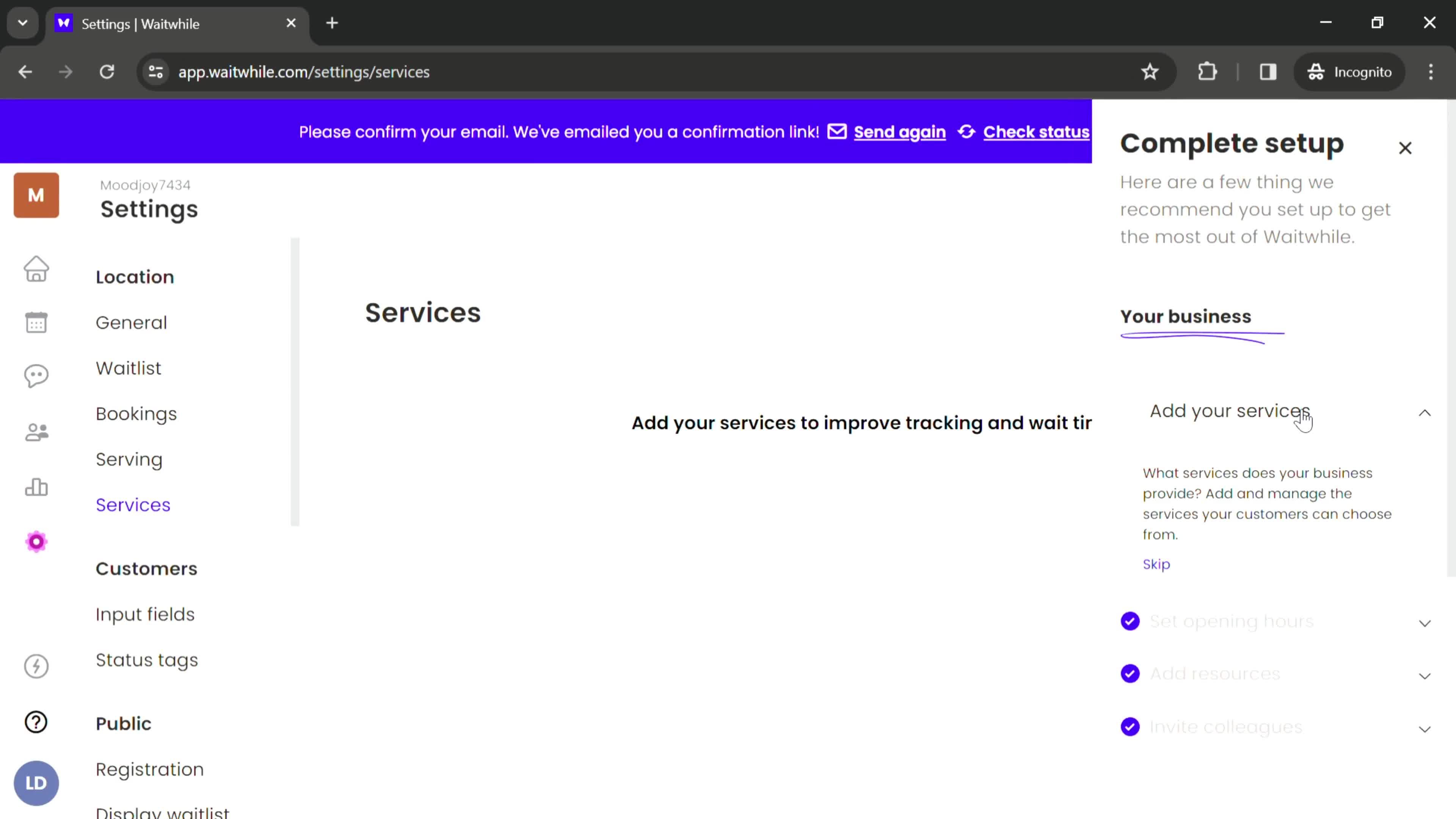
Task: Select the People/Customers icon in sidebar
Action: pos(36,432)
